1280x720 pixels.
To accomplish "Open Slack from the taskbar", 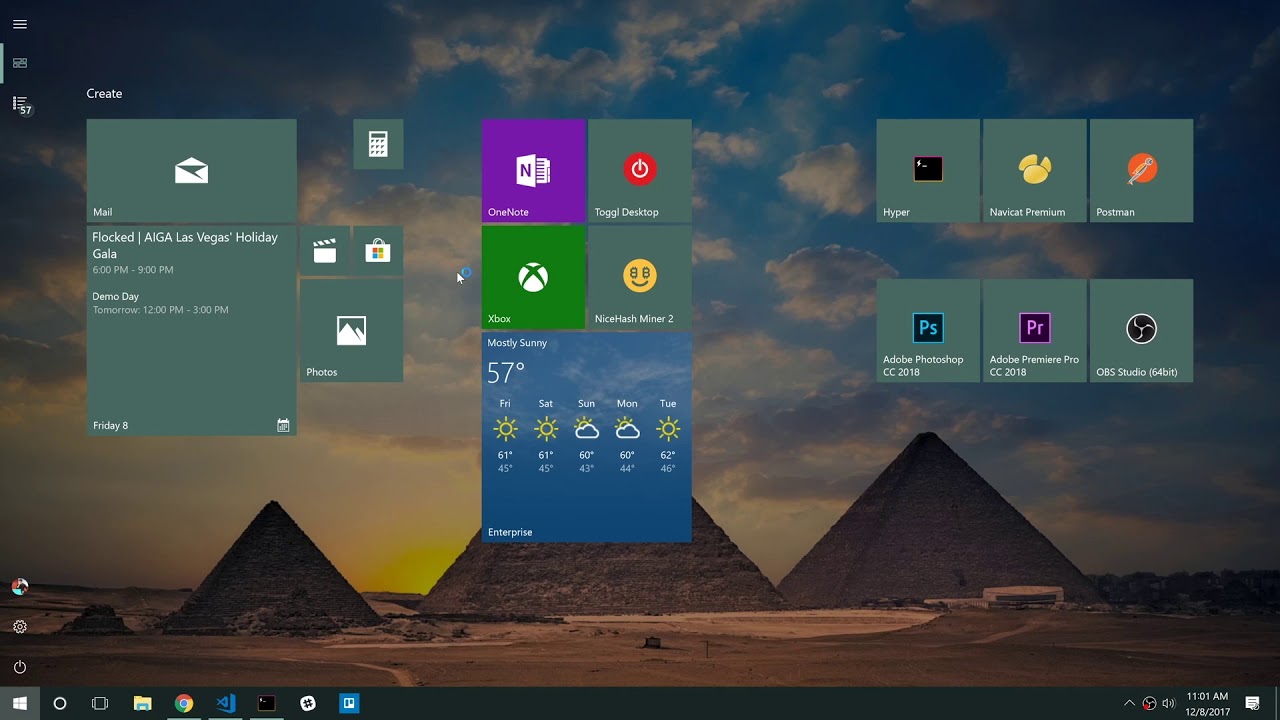I will coord(308,703).
